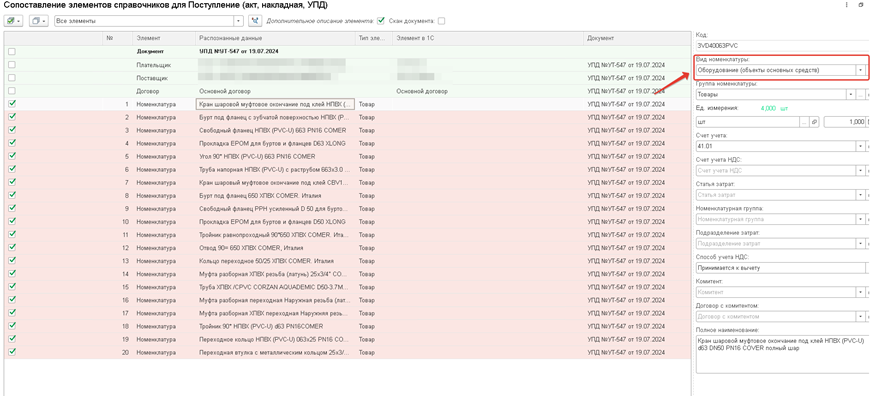Select row 15 Труба ХПВХ CORZAN
This screenshot has height=396, width=870.
(348, 286)
